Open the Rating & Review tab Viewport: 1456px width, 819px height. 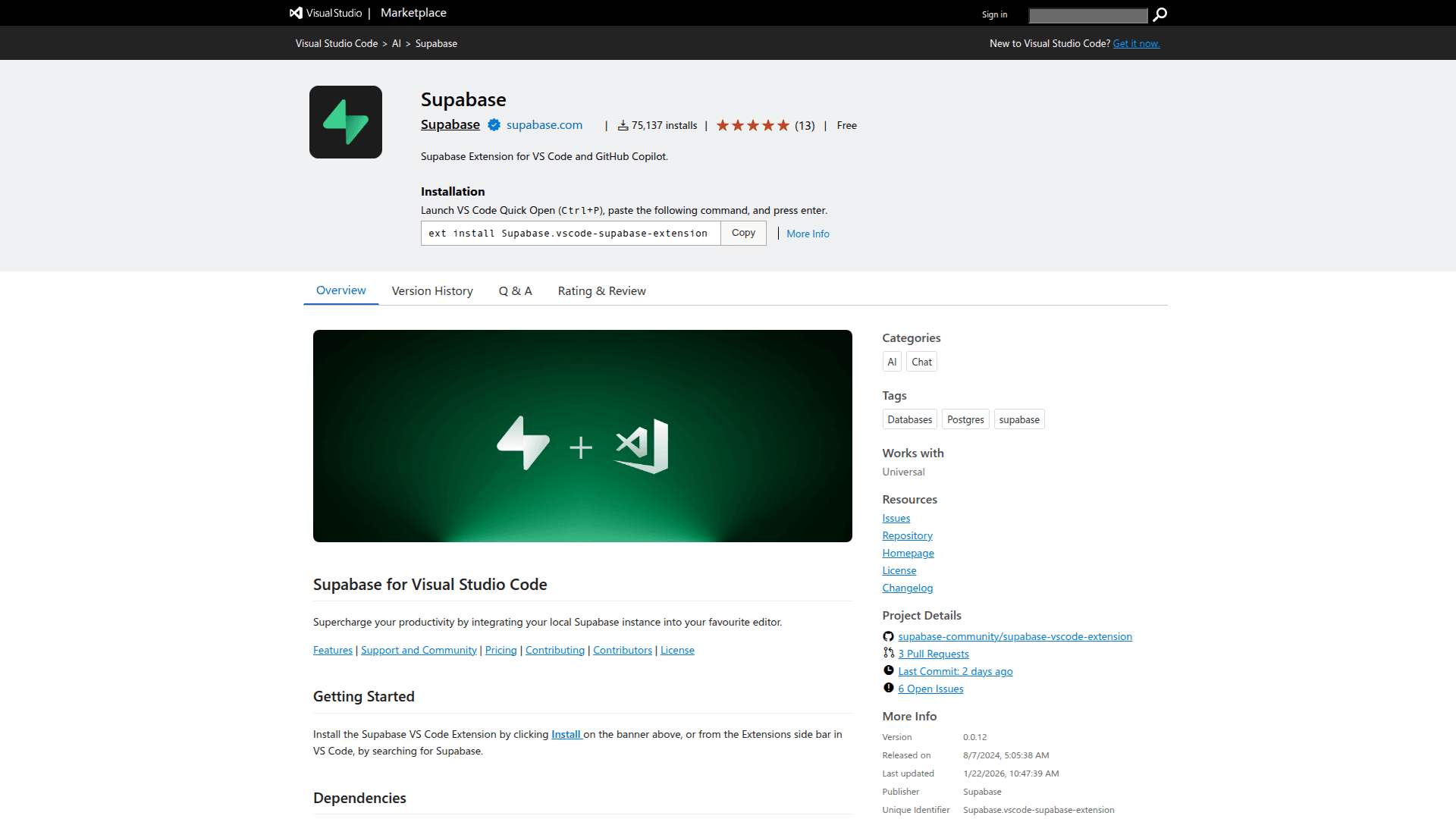[x=601, y=290]
